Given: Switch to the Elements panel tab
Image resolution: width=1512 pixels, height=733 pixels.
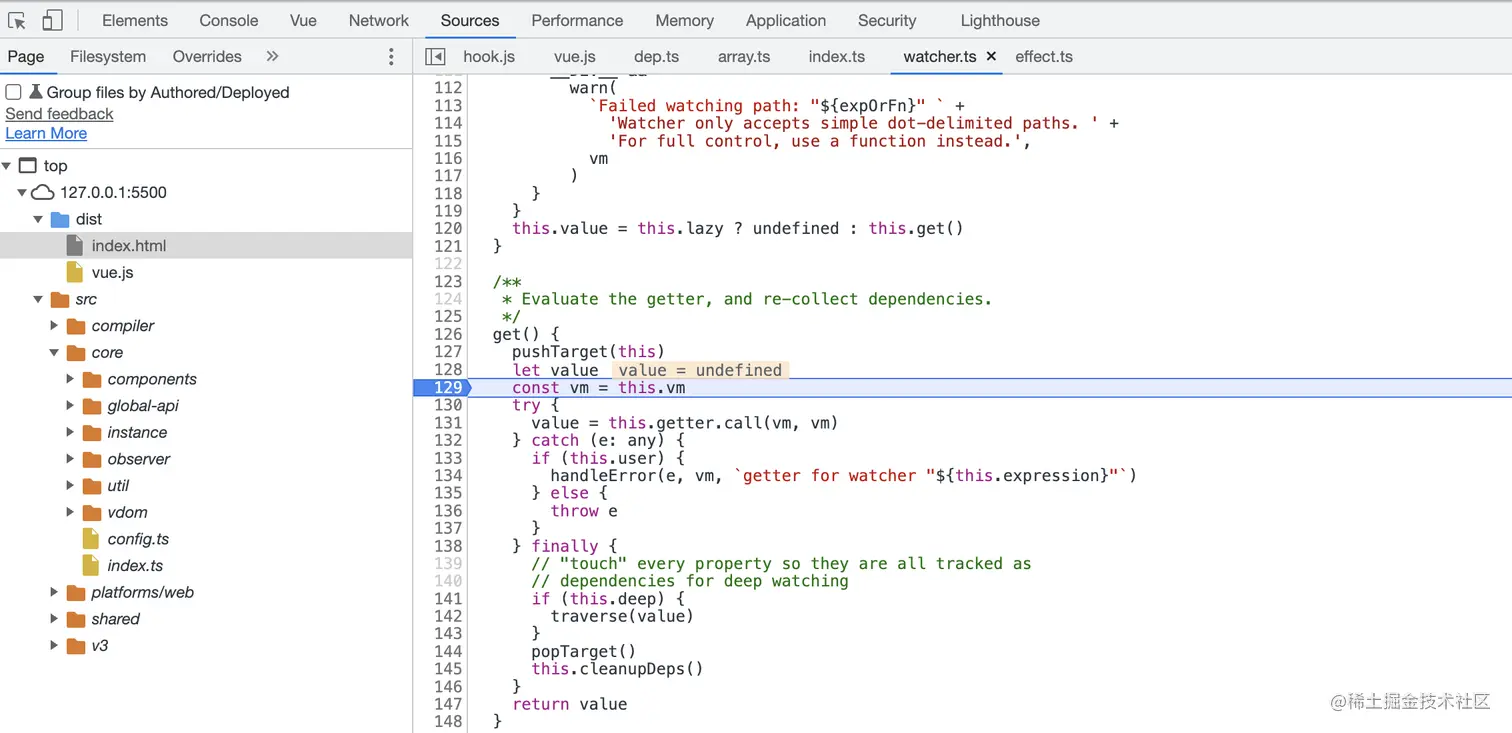Looking at the screenshot, I should click(135, 20).
